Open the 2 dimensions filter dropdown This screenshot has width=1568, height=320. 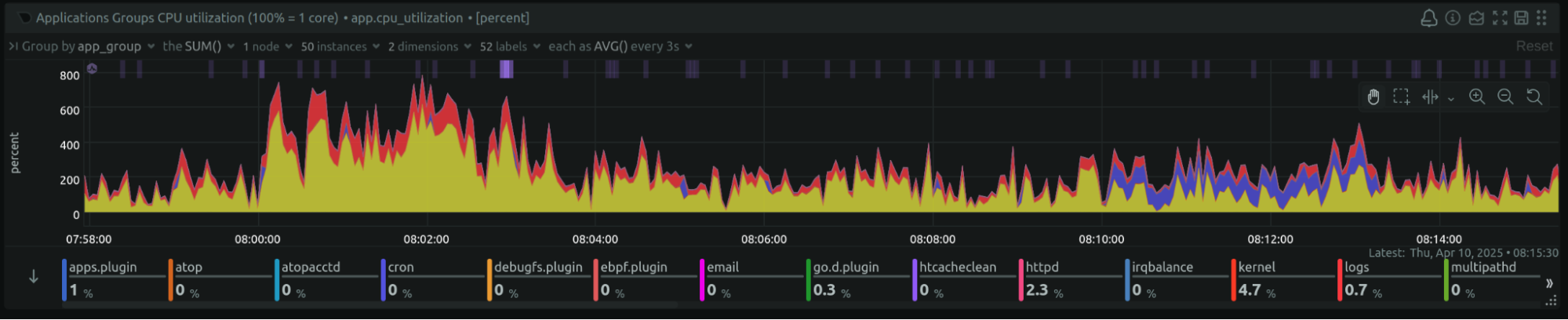(430, 46)
